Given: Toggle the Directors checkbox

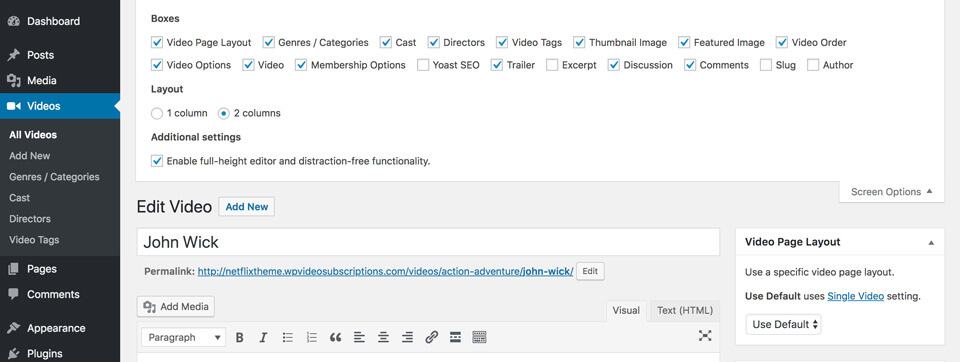Looking at the screenshot, I should coord(433,42).
